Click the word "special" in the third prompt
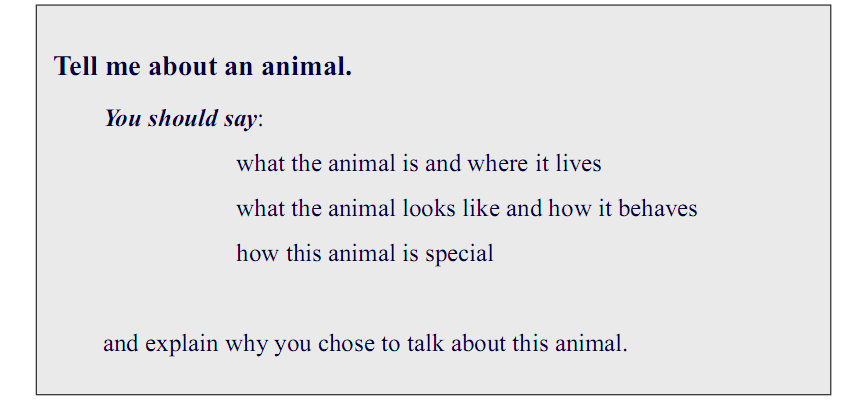 (459, 254)
